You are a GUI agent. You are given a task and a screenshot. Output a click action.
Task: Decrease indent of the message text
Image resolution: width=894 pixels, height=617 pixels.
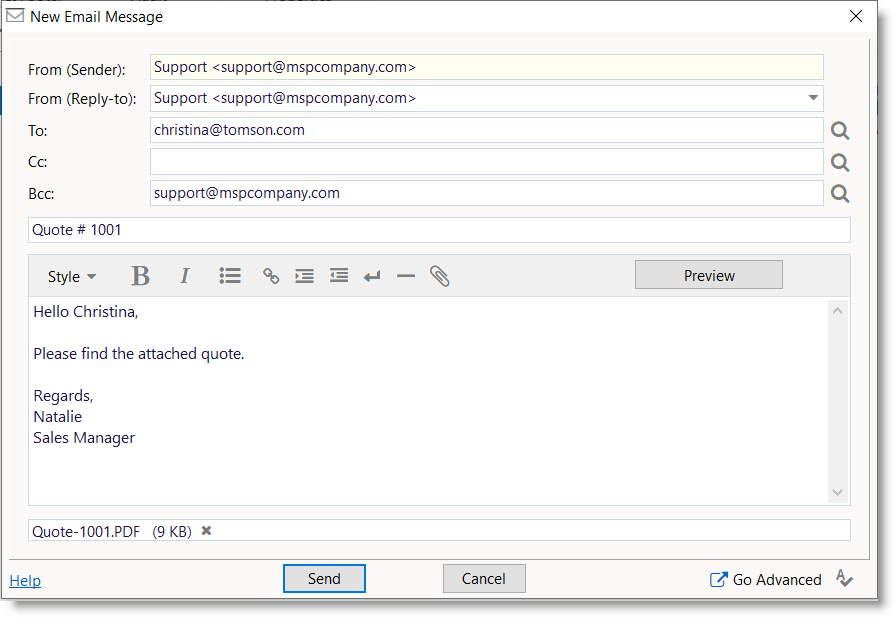point(339,276)
